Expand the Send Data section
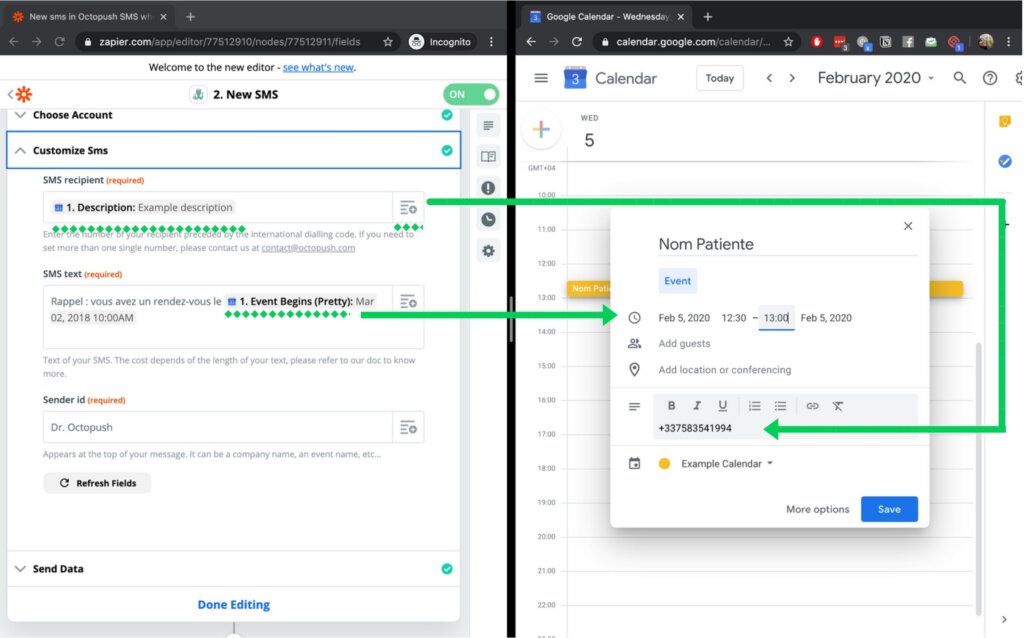 click(x=233, y=569)
